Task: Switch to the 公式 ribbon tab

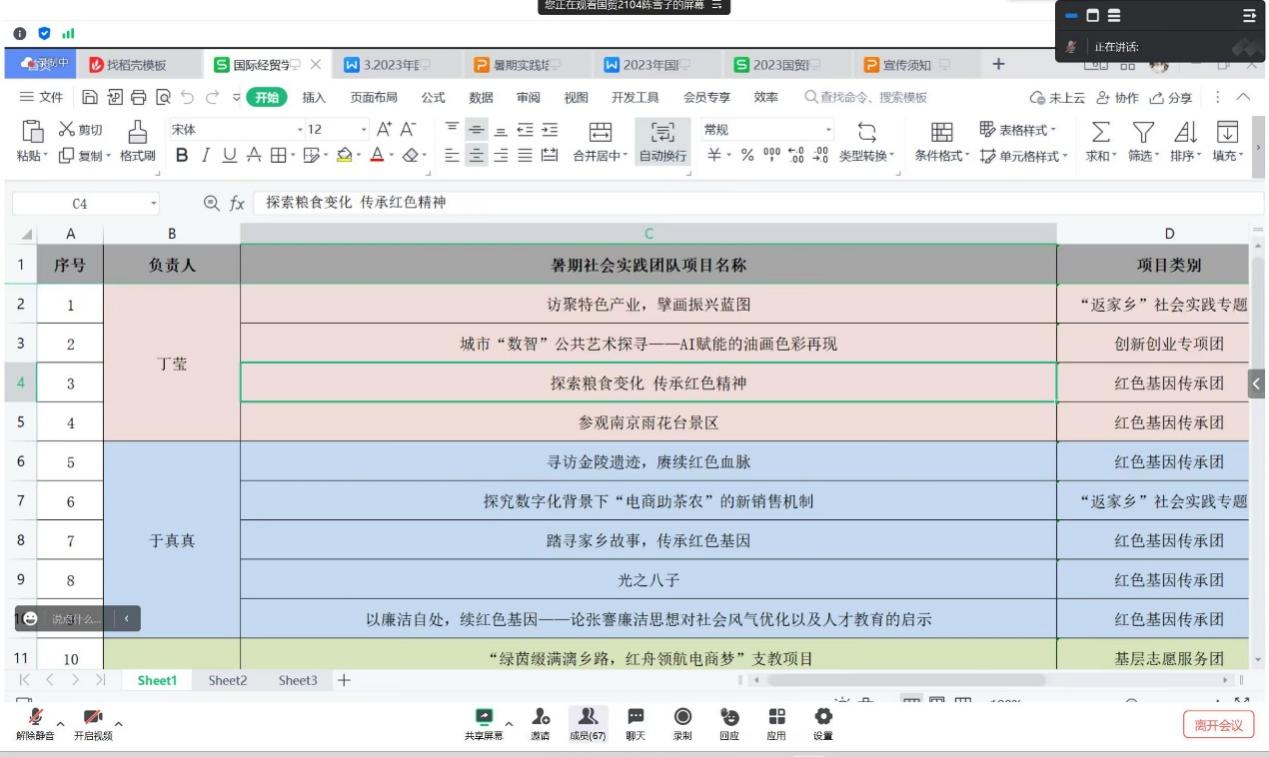Action: click(433, 97)
